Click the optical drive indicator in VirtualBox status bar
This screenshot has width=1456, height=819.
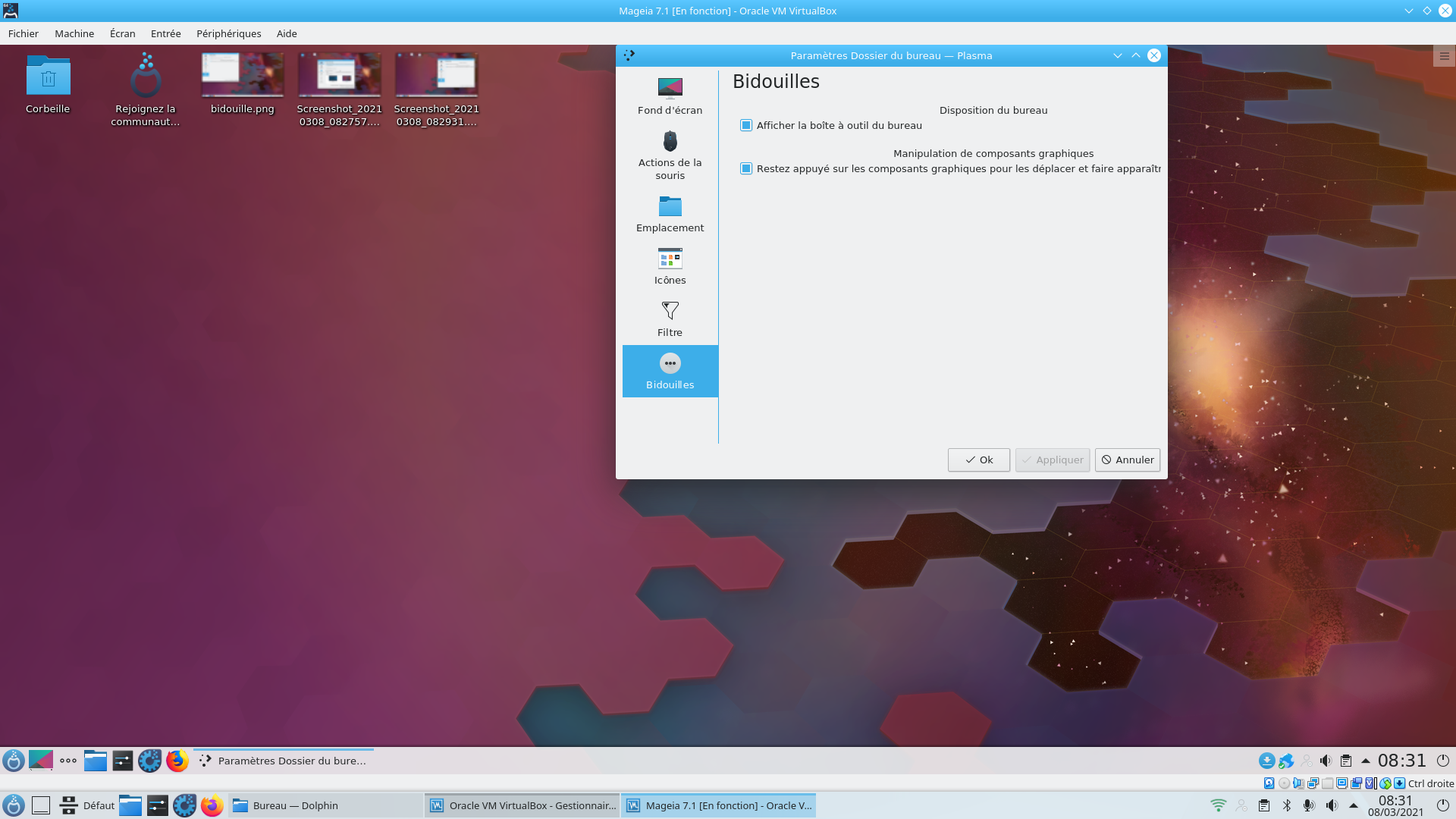click(1284, 783)
